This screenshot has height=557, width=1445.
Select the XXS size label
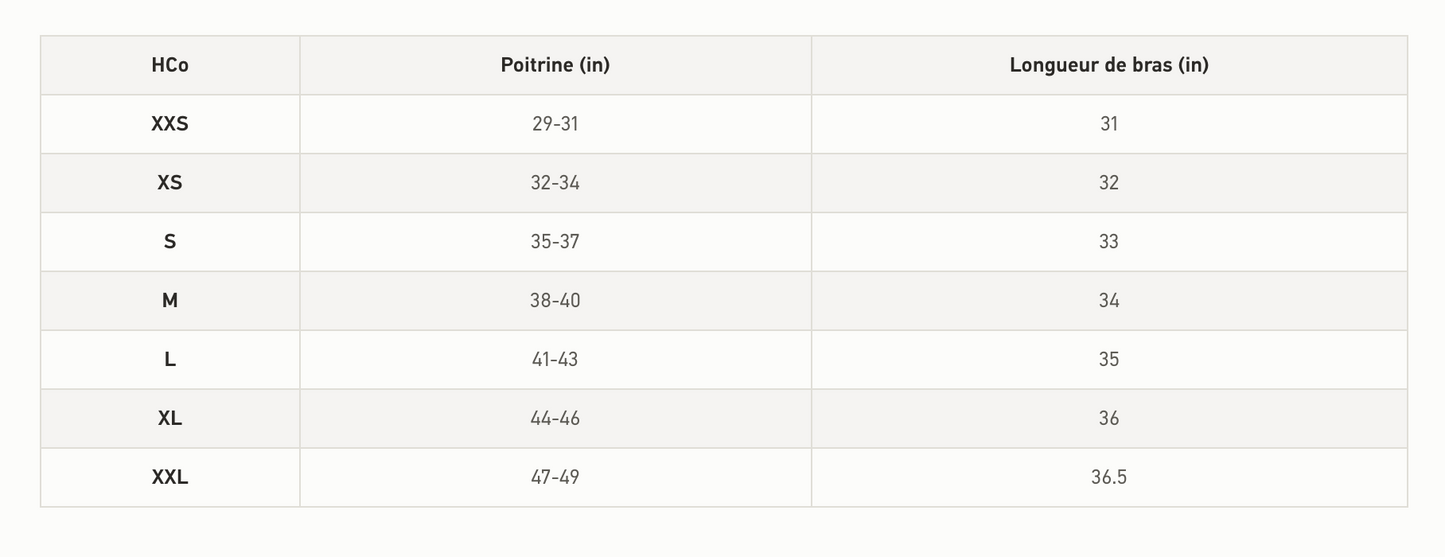(x=170, y=124)
